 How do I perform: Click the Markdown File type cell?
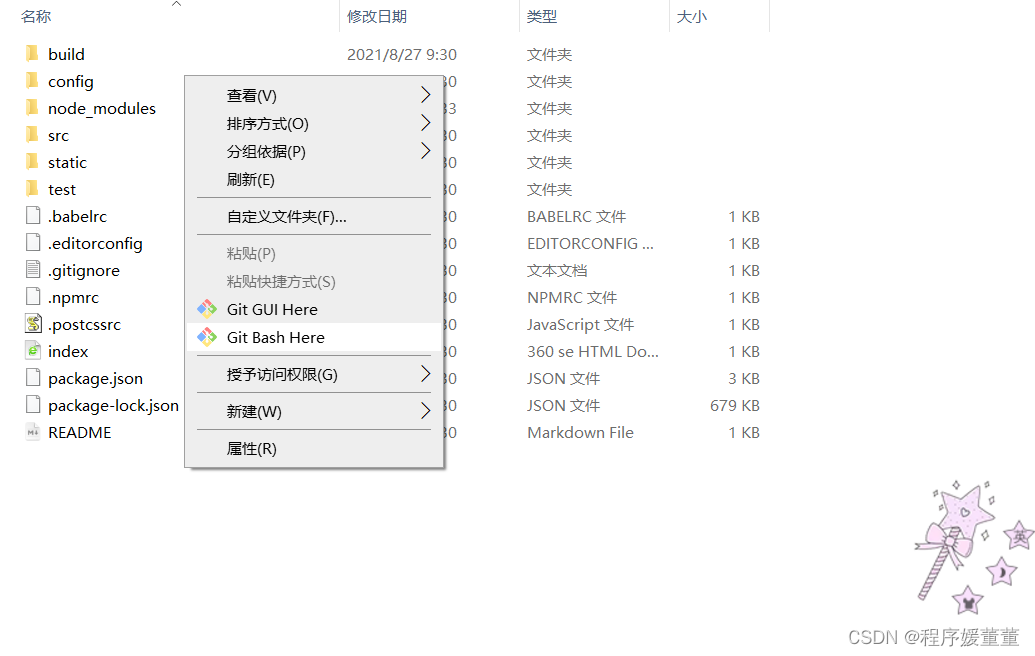click(x=580, y=433)
